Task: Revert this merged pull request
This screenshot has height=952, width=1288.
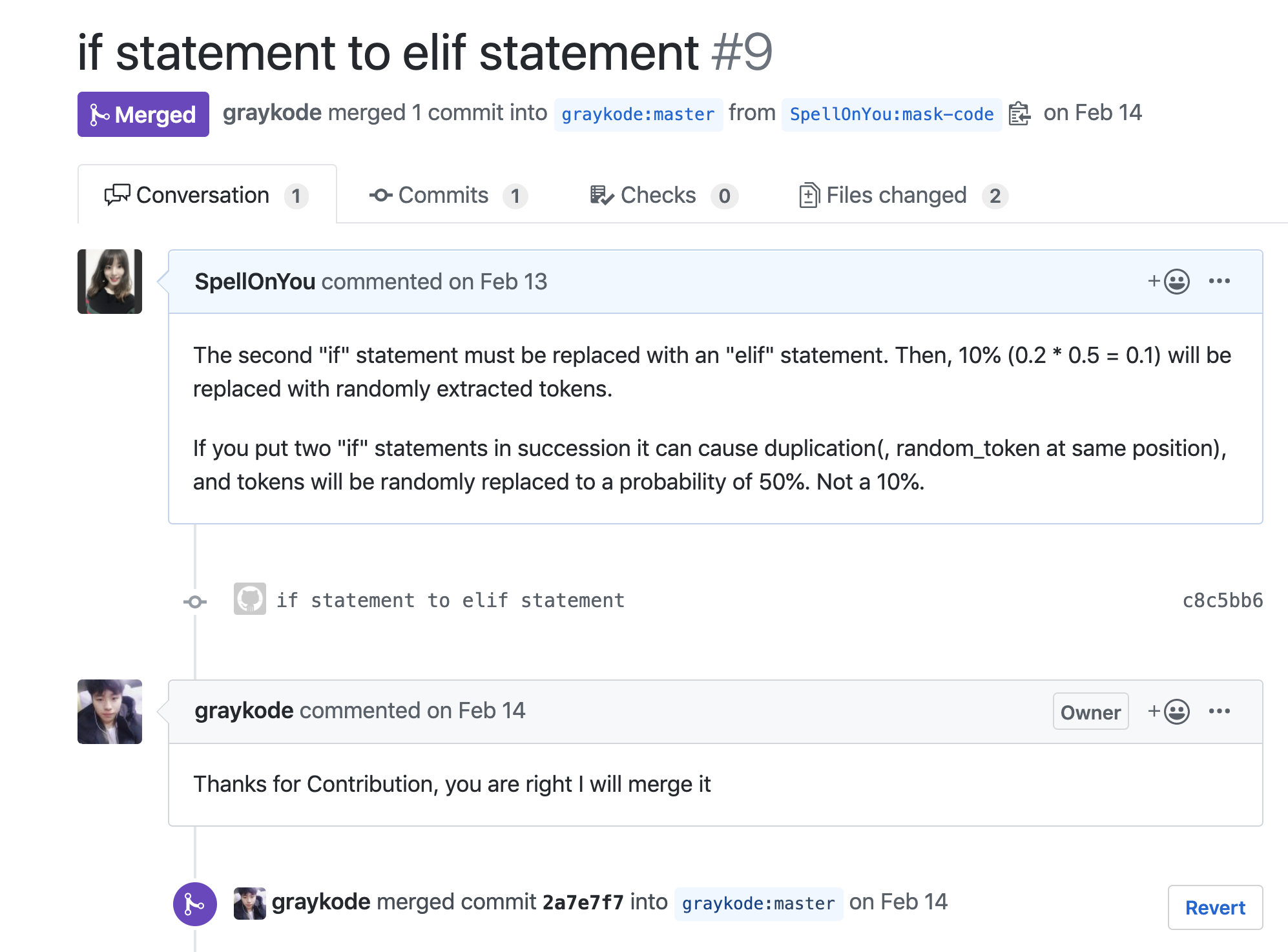Action: coord(1215,907)
